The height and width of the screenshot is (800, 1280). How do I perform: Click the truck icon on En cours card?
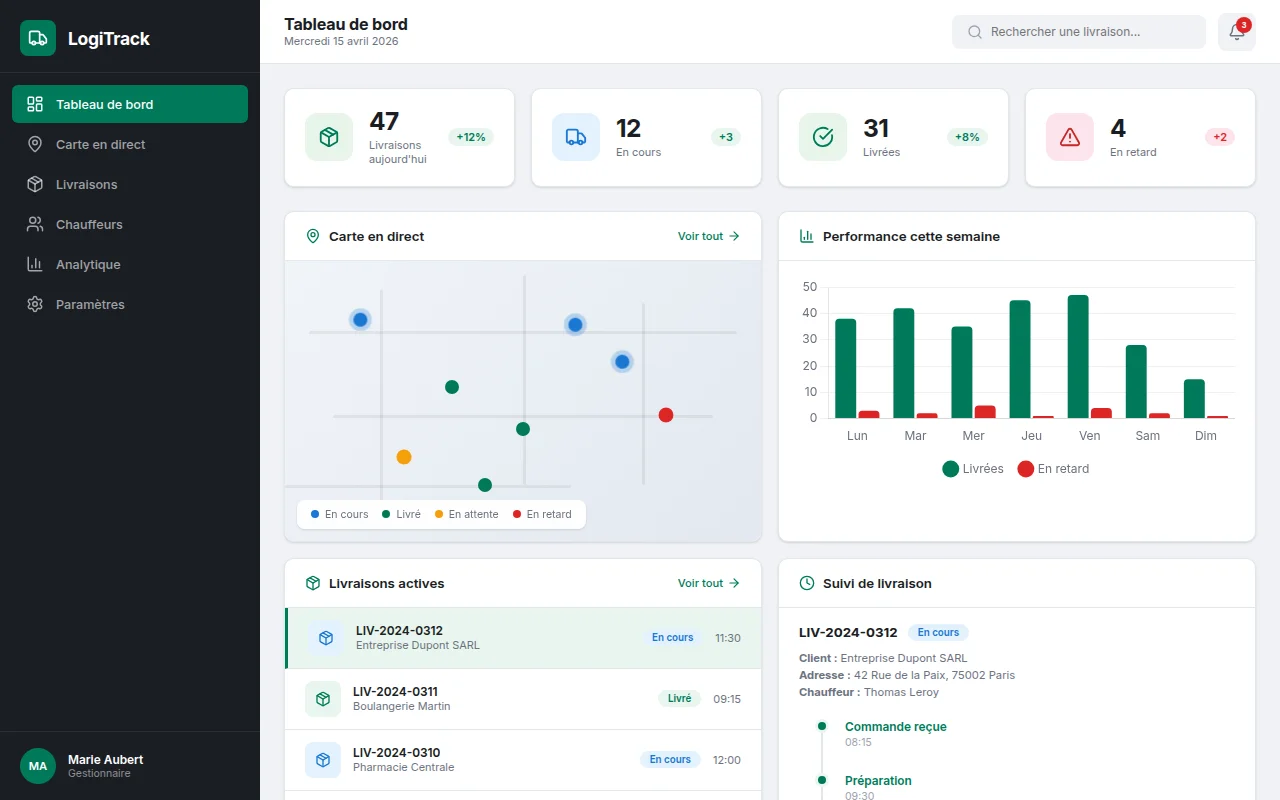click(x=576, y=137)
